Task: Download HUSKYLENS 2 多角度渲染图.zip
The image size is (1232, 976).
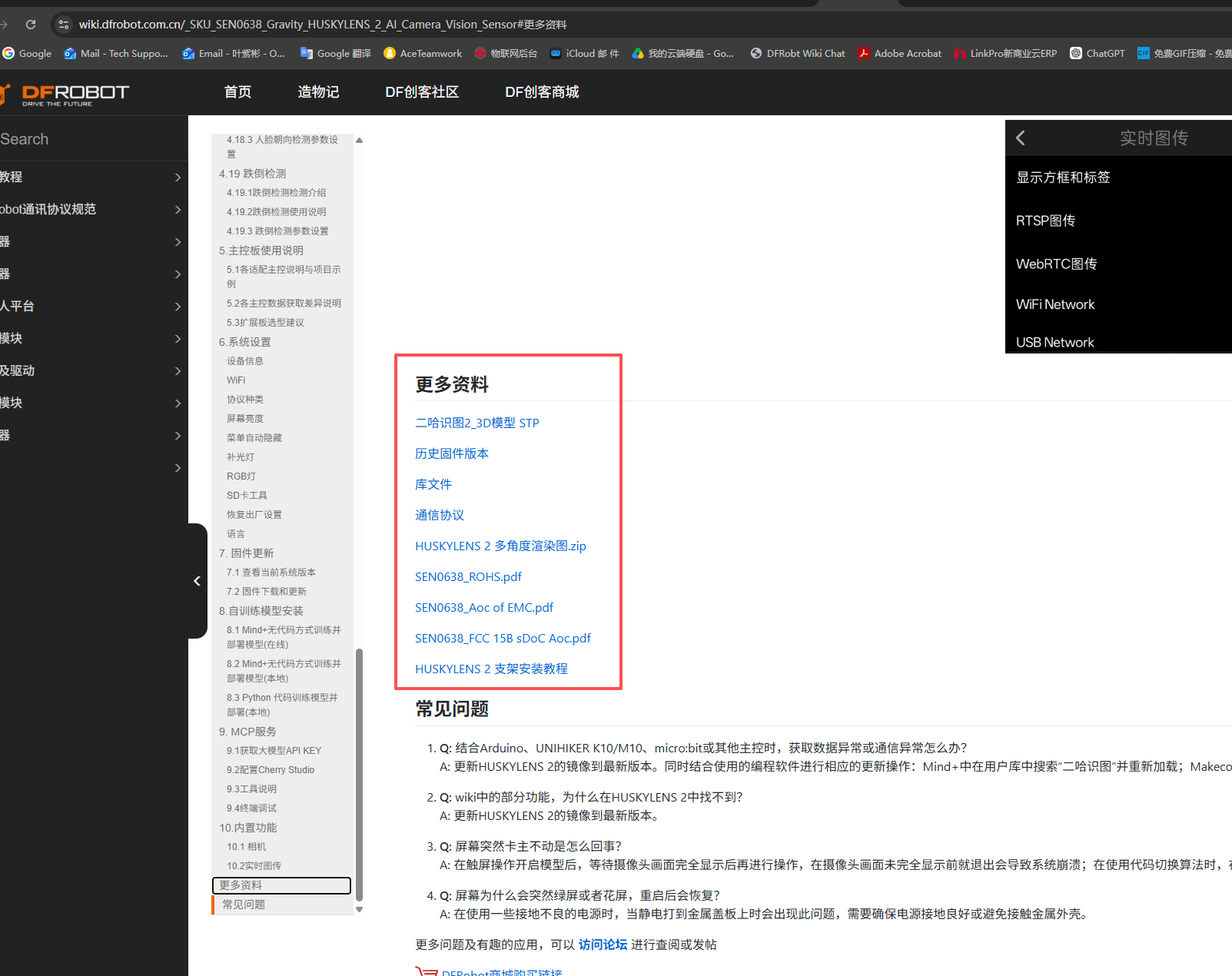Action: tap(500, 546)
